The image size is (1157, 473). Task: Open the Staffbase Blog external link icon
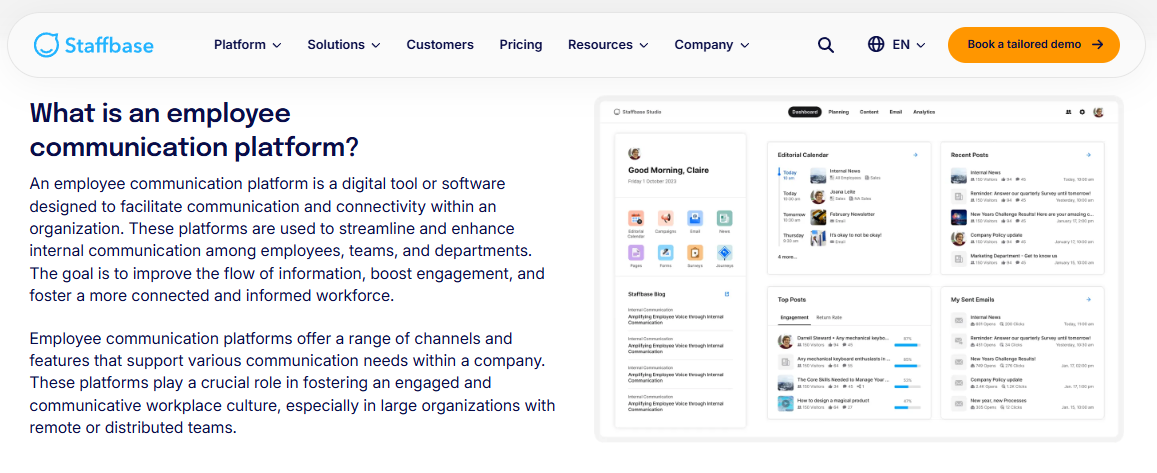[727, 294]
